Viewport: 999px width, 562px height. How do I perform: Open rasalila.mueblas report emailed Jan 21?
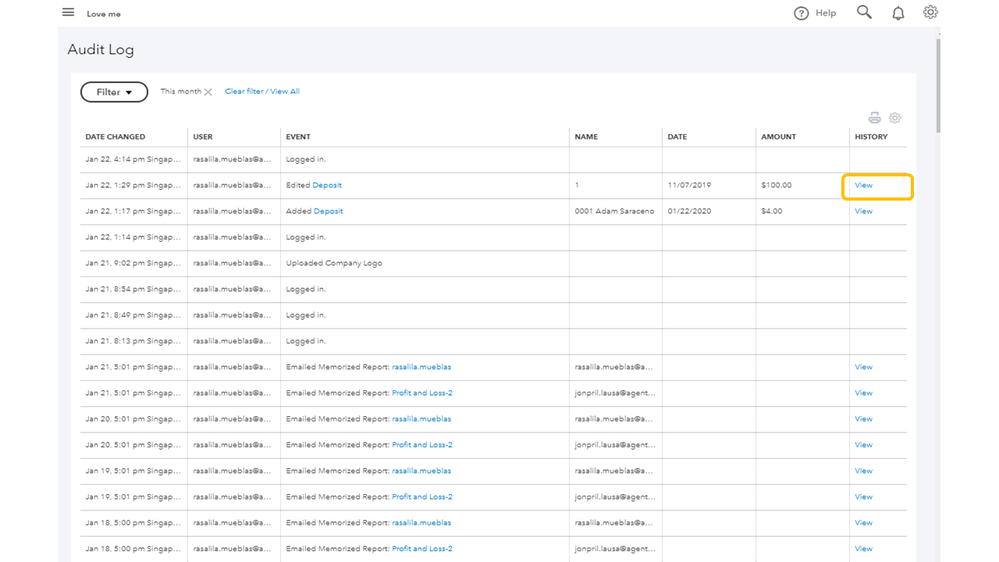421,367
